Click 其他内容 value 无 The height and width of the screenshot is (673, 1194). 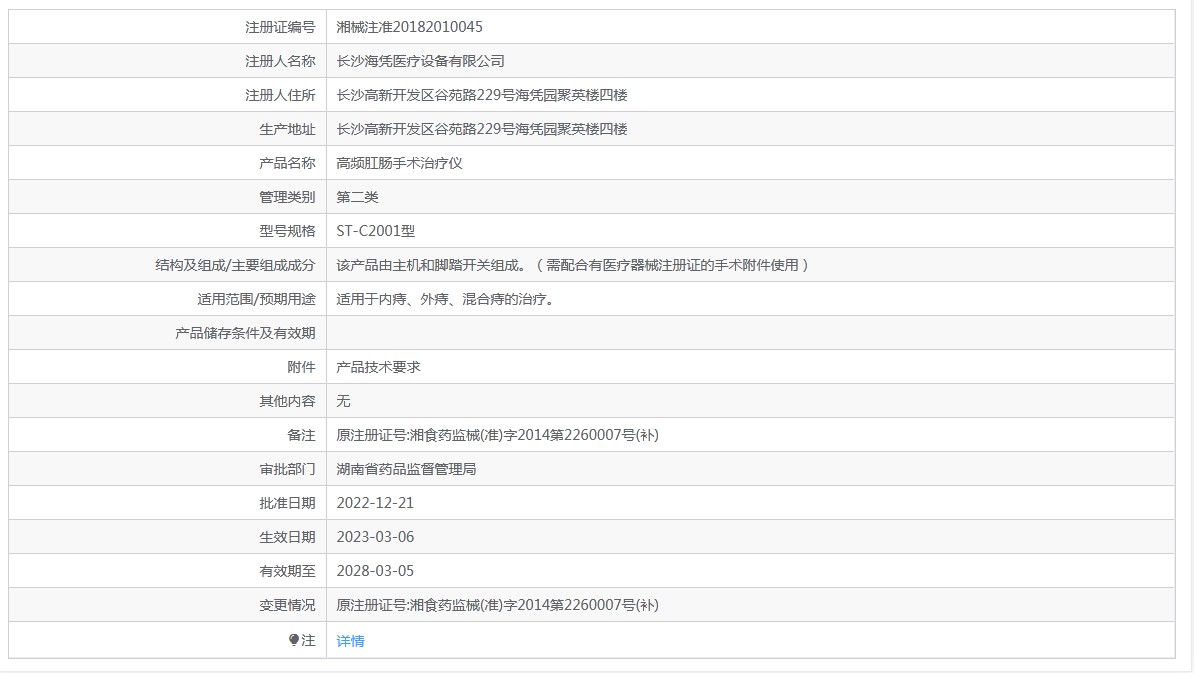(343, 401)
